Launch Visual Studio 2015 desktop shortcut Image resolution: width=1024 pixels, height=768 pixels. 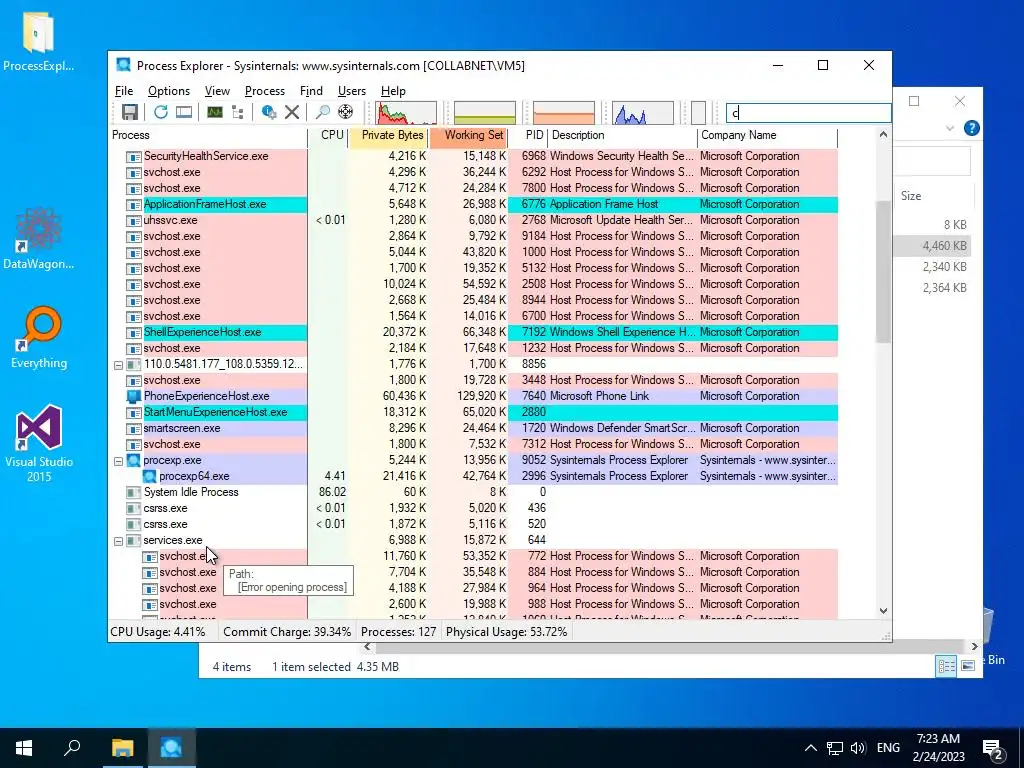tap(39, 443)
